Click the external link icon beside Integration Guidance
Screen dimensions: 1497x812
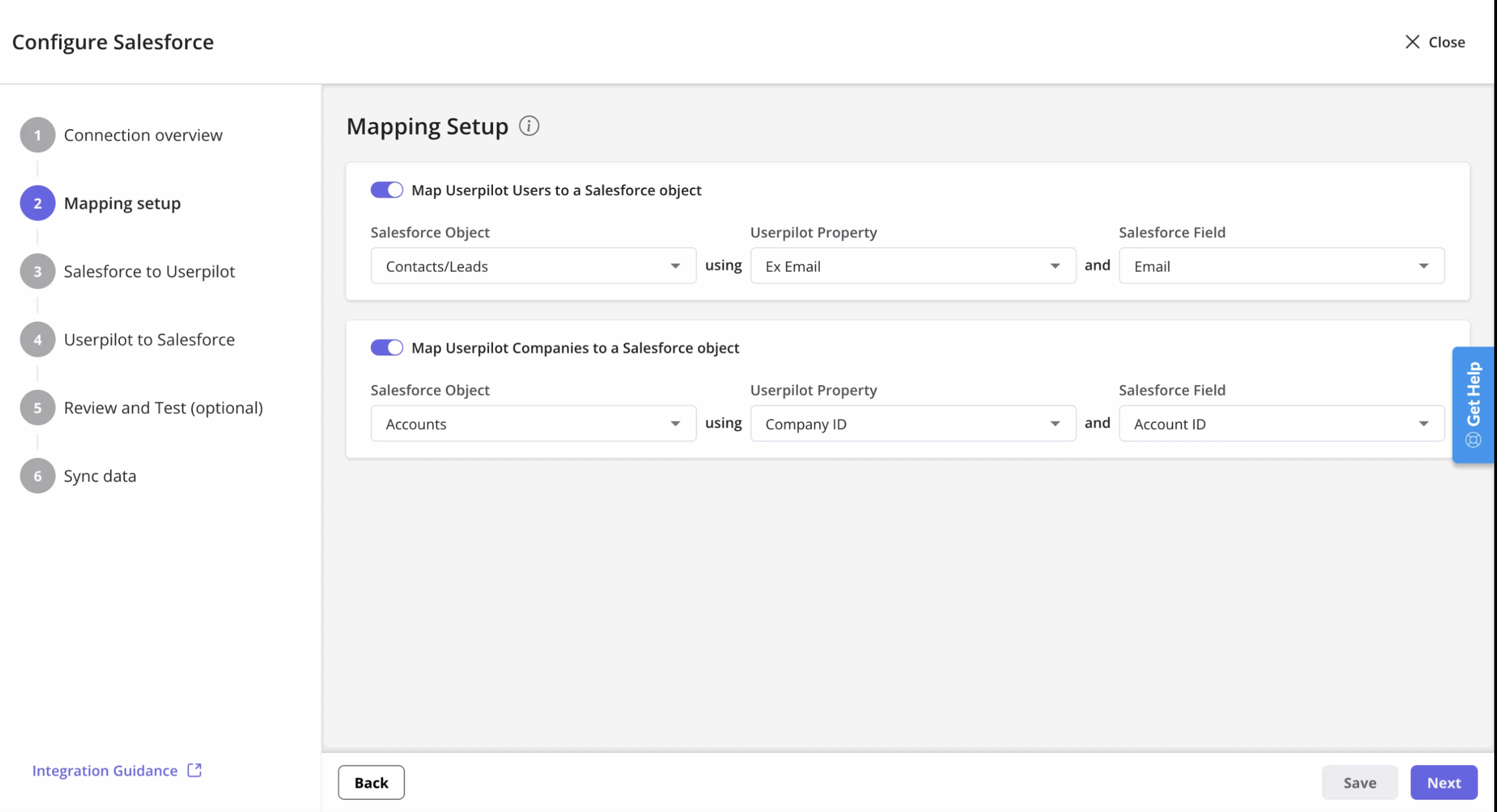(195, 770)
